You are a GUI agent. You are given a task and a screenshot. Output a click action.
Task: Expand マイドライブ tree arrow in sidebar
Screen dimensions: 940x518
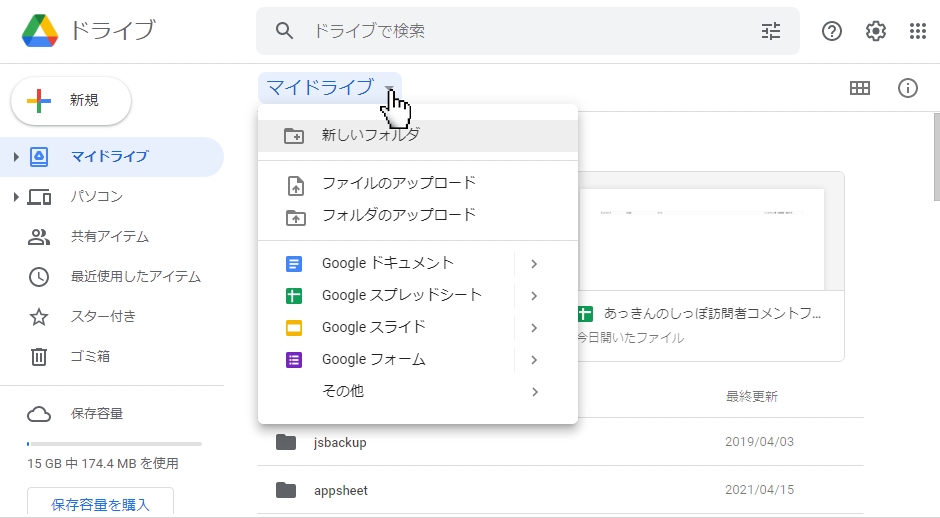[16, 156]
